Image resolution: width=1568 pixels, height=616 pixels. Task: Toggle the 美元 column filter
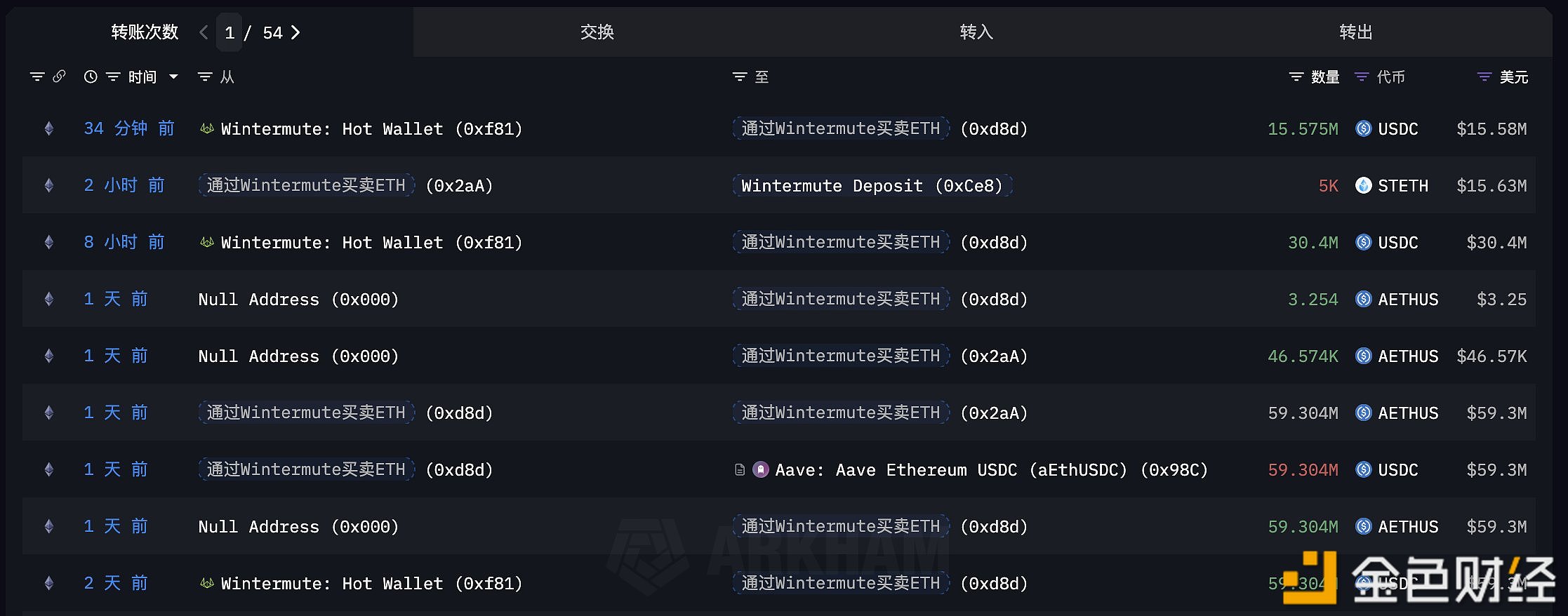point(1483,76)
